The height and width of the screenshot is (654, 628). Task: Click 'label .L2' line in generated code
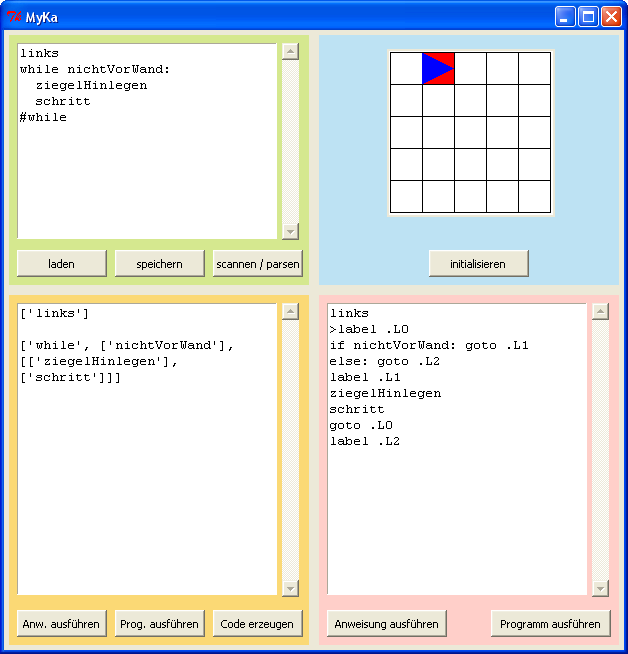(365, 441)
